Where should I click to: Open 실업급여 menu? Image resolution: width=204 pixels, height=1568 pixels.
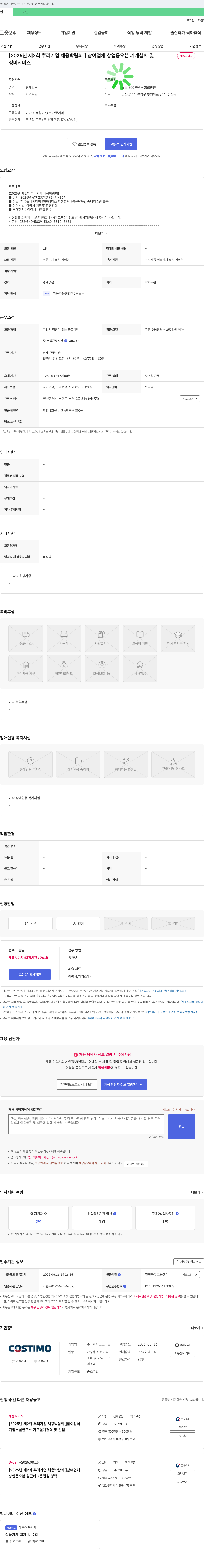pos(101,33)
